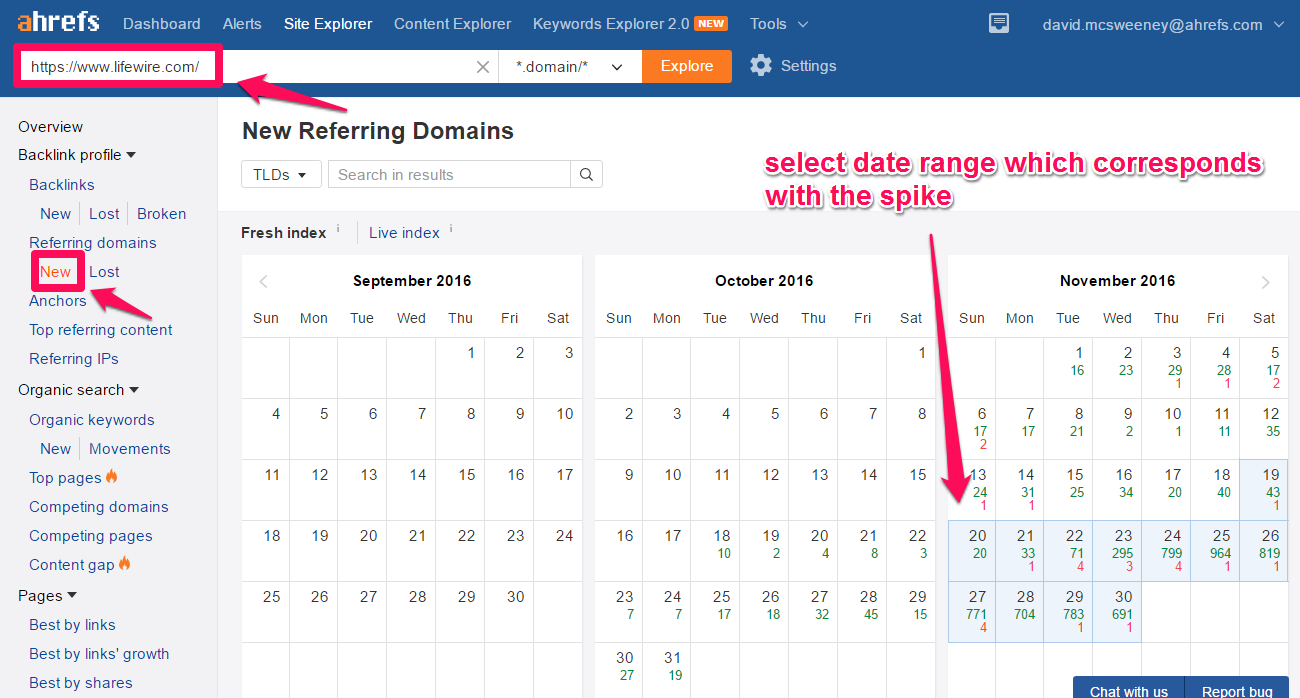Switch to Site Explorer

click(x=328, y=23)
